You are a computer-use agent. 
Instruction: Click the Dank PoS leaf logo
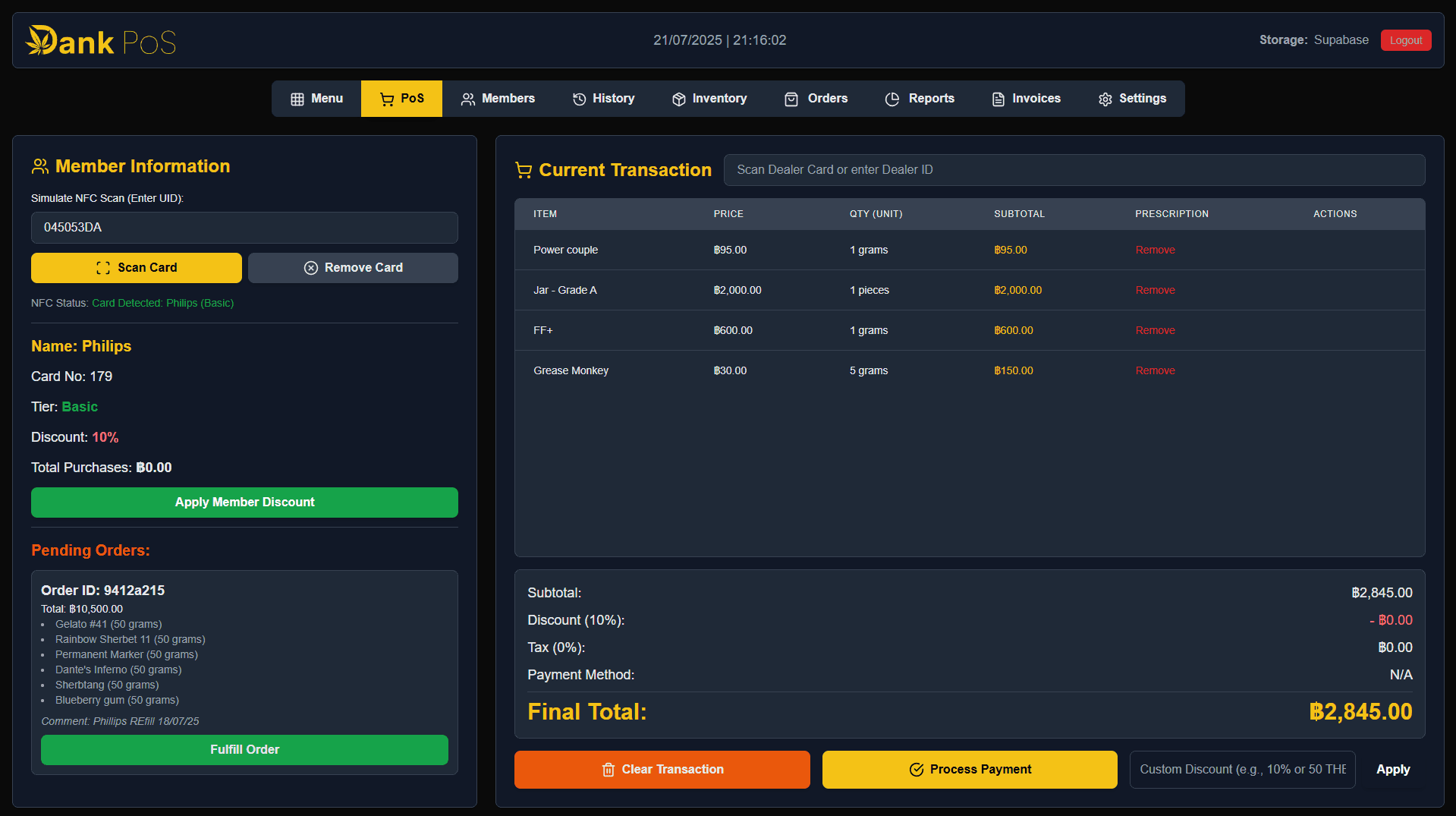[x=42, y=40]
